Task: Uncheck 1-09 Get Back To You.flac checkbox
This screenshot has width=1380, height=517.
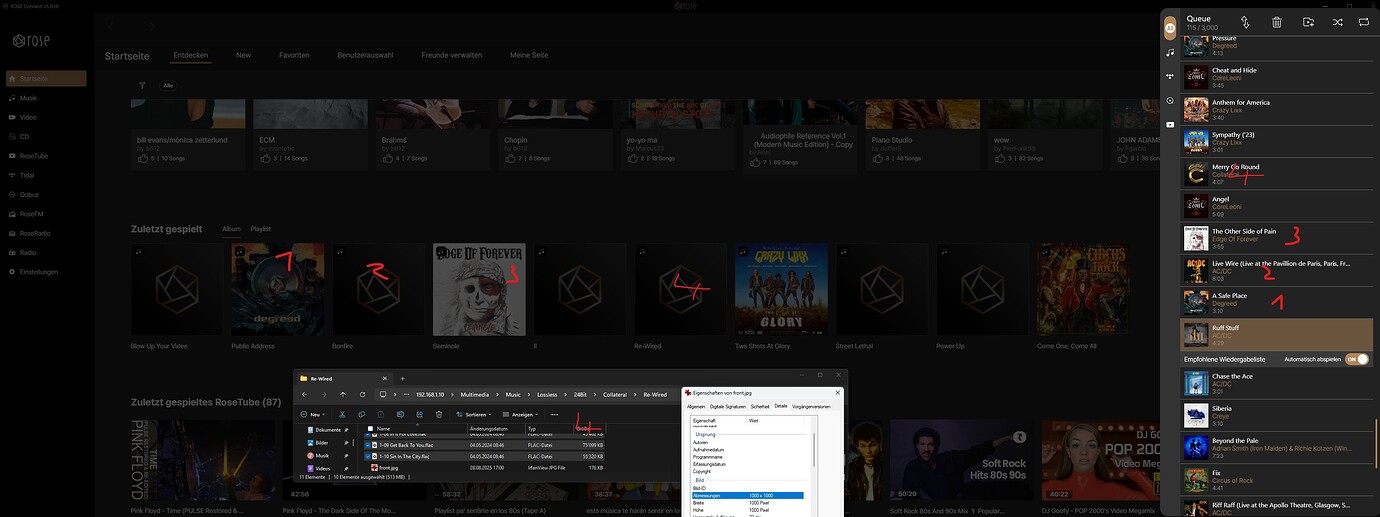Action: click(367, 445)
